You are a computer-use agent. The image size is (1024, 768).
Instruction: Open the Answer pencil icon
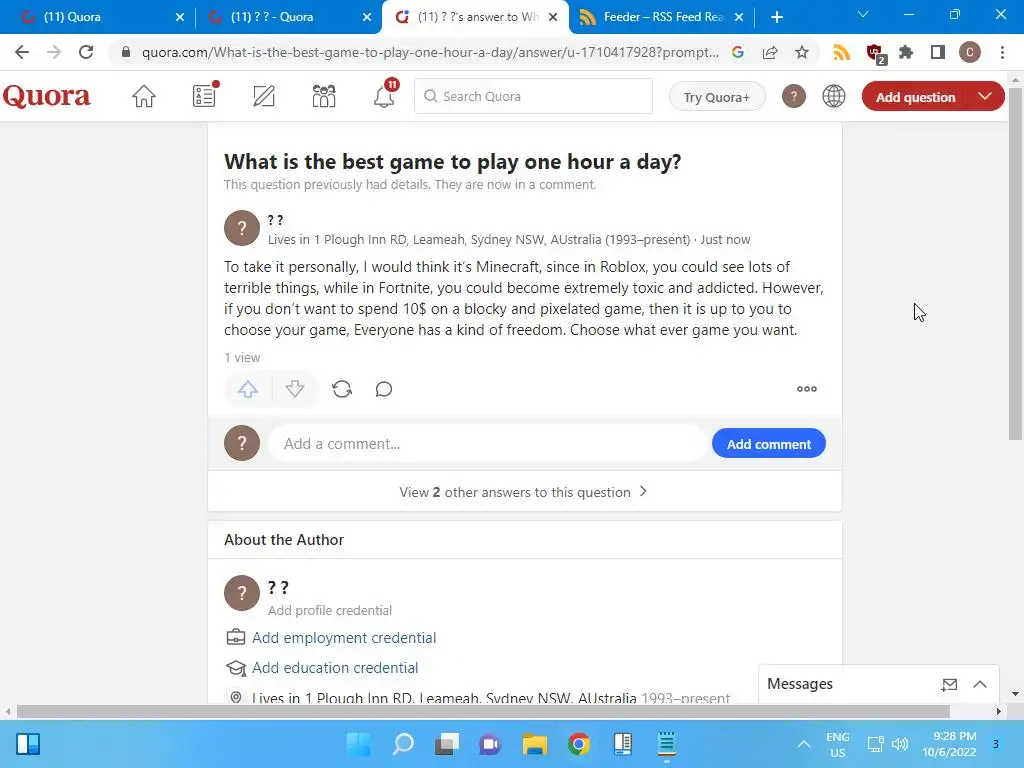(x=264, y=97)
